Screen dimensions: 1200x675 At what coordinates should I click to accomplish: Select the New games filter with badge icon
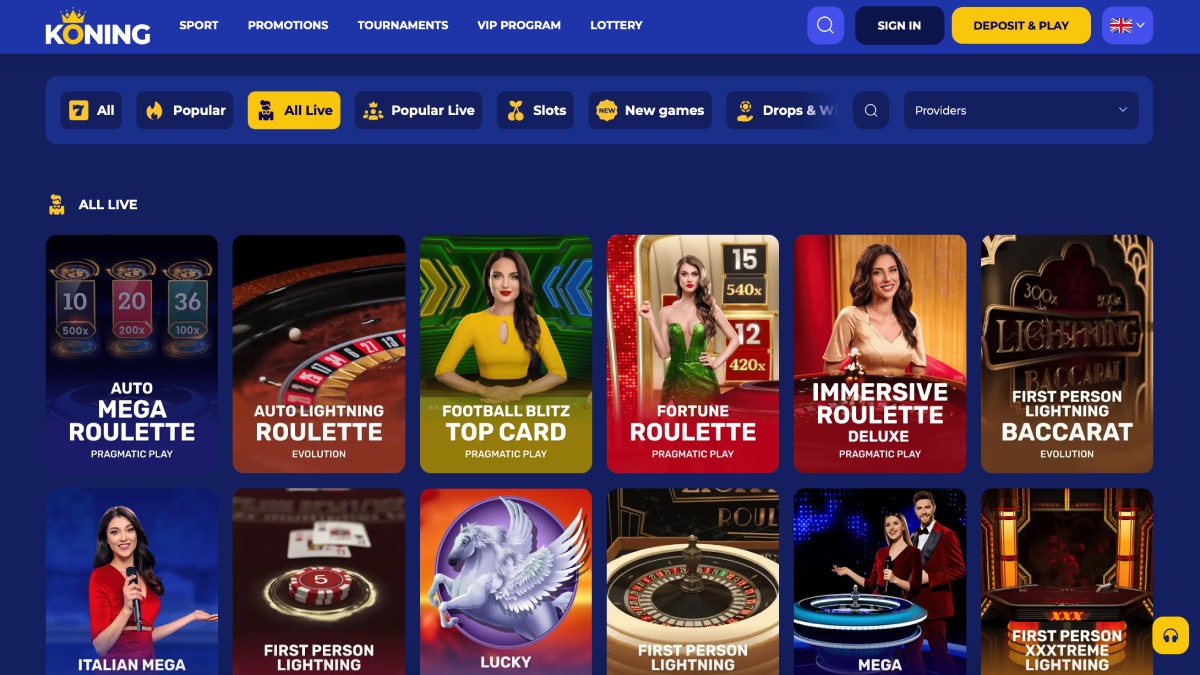tap(650, 111)
